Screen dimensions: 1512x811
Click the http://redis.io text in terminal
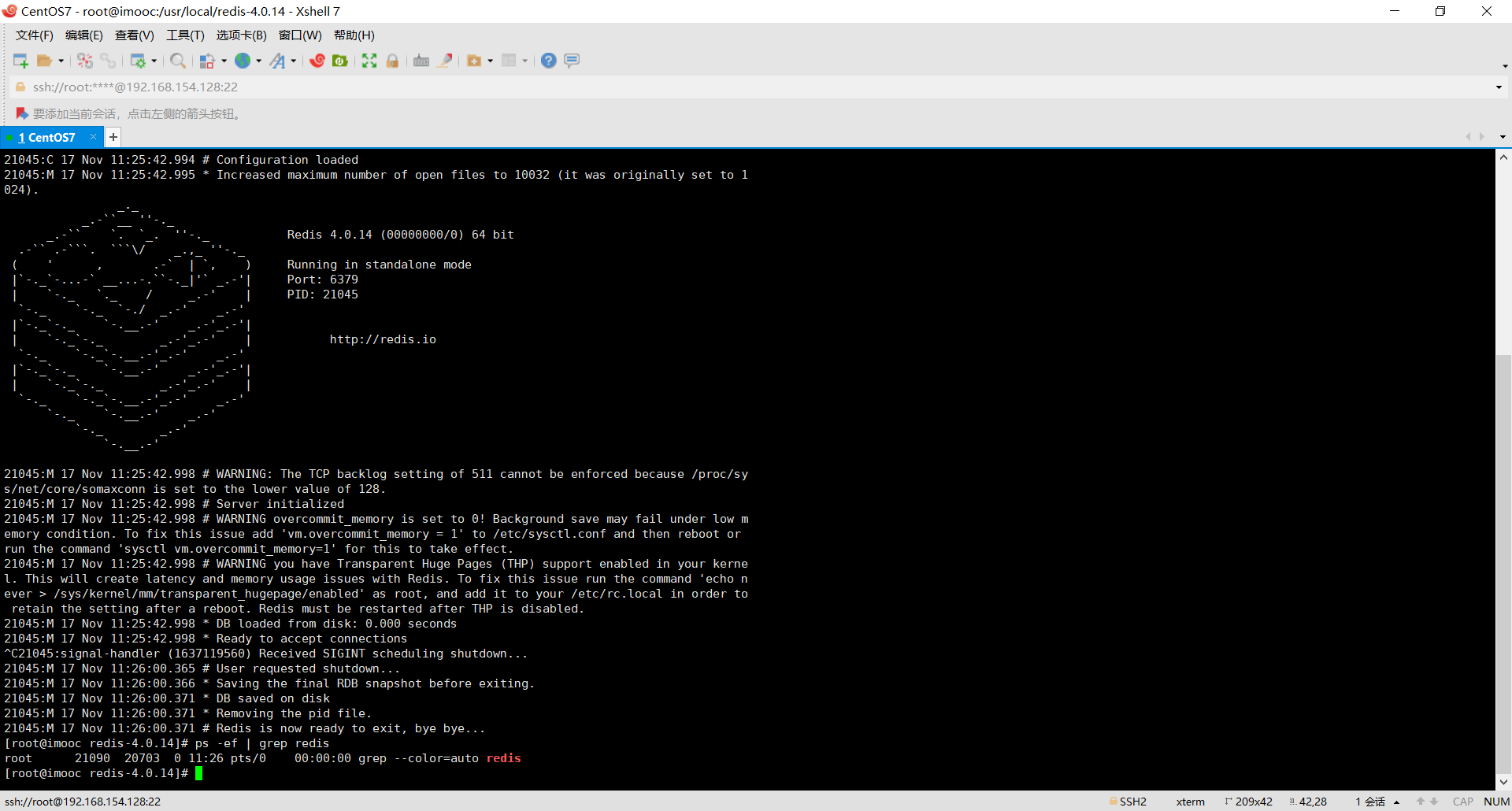(x=383, y=339)
